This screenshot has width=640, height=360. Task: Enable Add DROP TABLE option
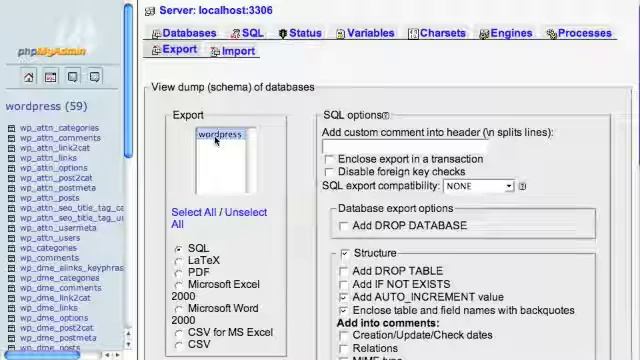[x=344, y=271]
